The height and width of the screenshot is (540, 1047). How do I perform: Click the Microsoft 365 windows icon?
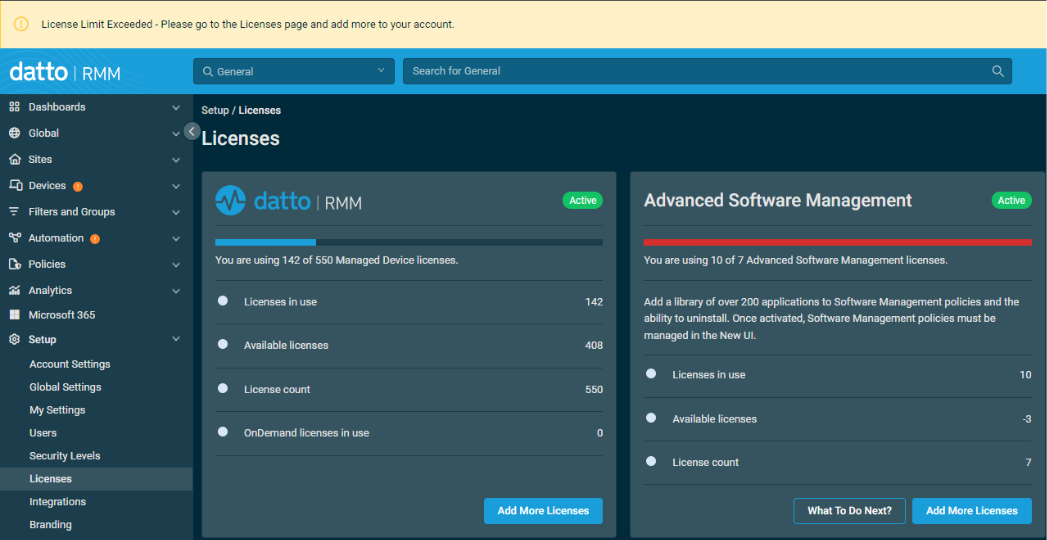point(14,315)
